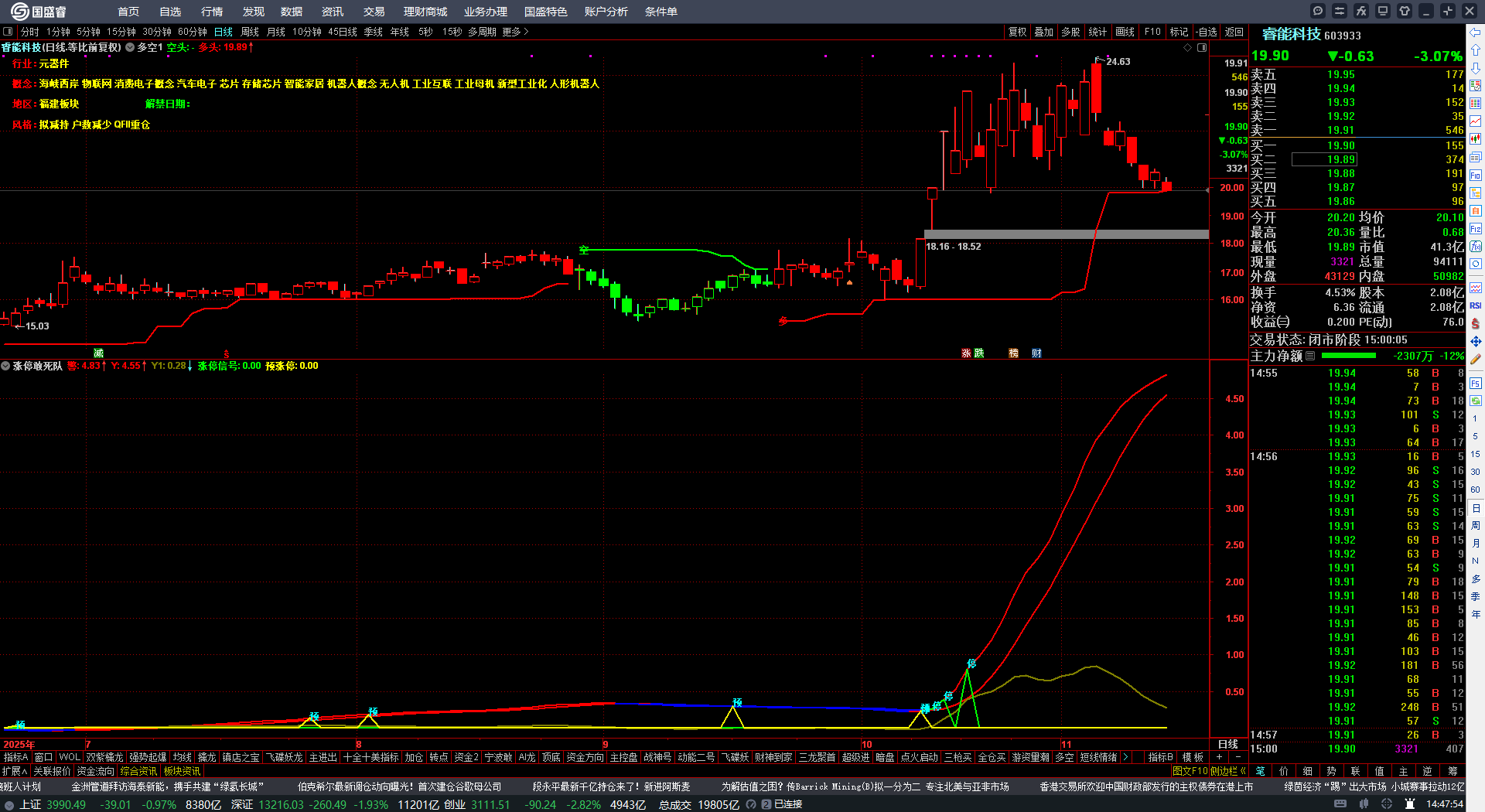Open the candlestick chart sidebar icon
Screen dimensions: 1485x812
tap(1476, 139)
